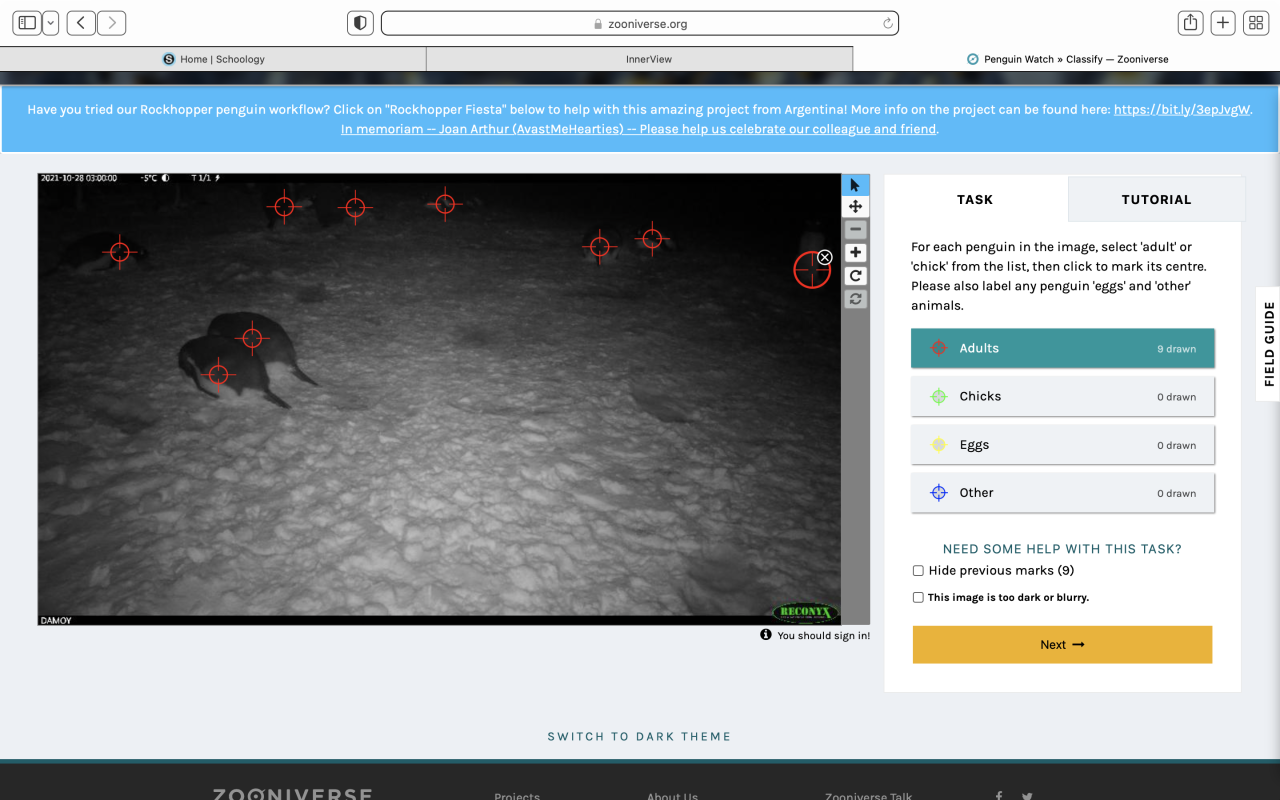
Task: Rotate the image with the rotate icon
Action: point(855,276)
